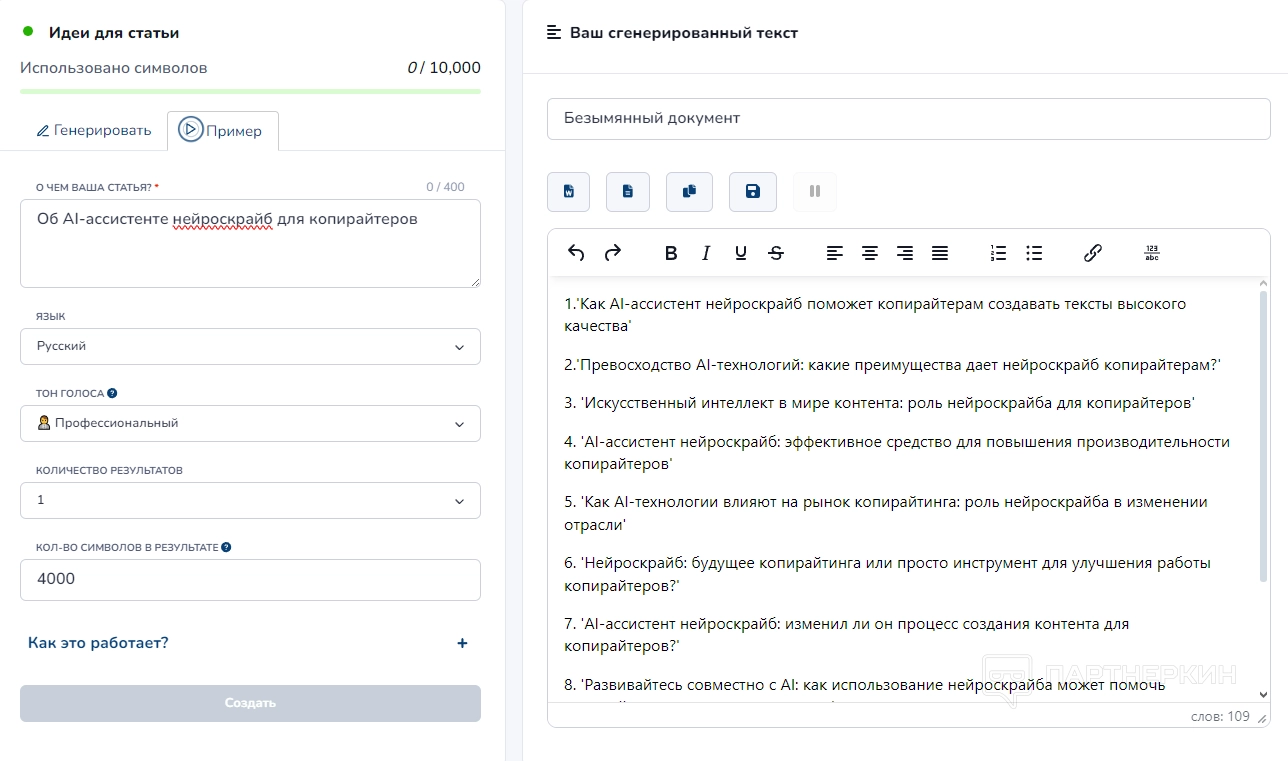Viewport: 1288px width, 761px height.
Task: Open the Язык dropdown
Action: (x=250, y=346)
